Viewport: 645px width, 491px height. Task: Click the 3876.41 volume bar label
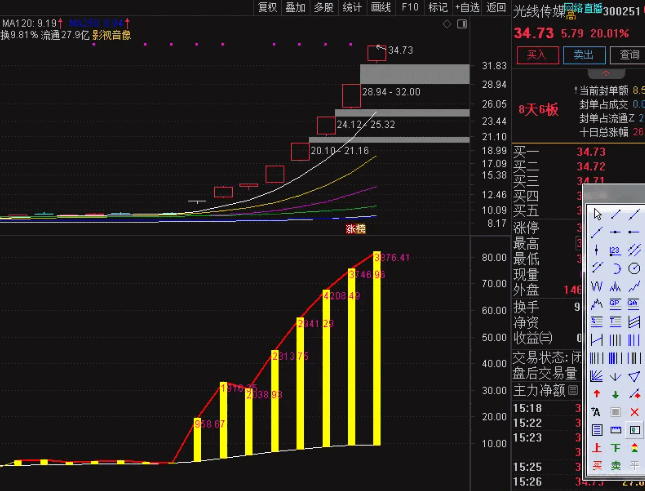click(x=392, y=258)
